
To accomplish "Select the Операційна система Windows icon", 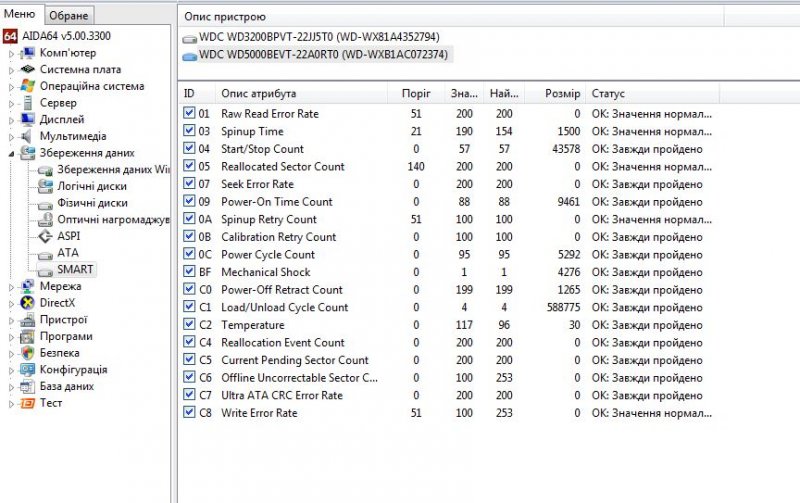I will point(29,87).
